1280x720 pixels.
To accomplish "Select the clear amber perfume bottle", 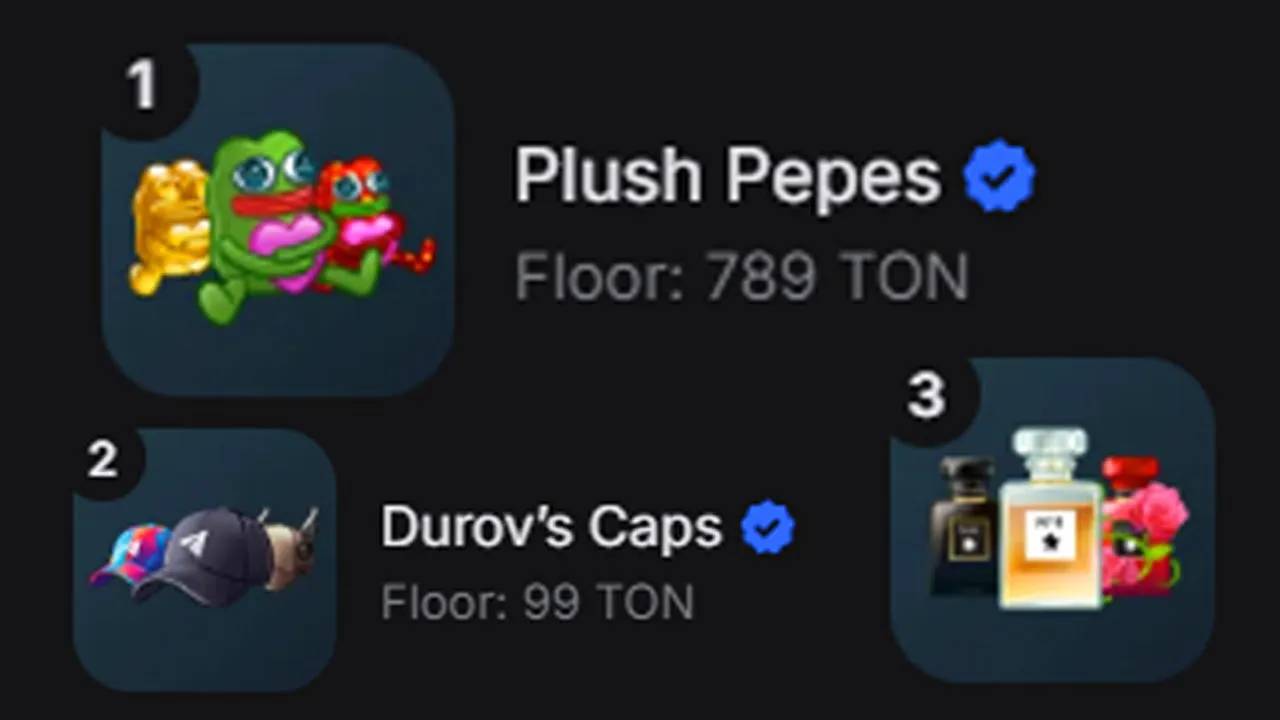I will point(1050,518).
